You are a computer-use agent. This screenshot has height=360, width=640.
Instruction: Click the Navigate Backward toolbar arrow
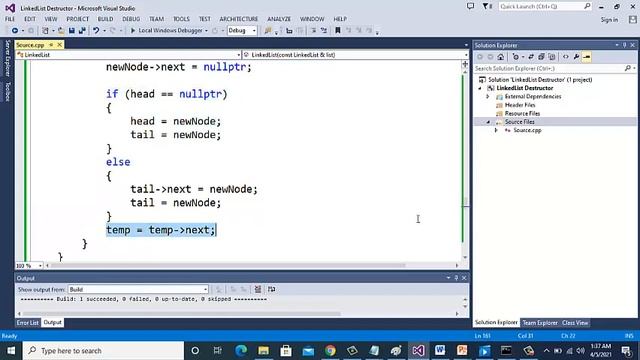(x=15, y=31)
